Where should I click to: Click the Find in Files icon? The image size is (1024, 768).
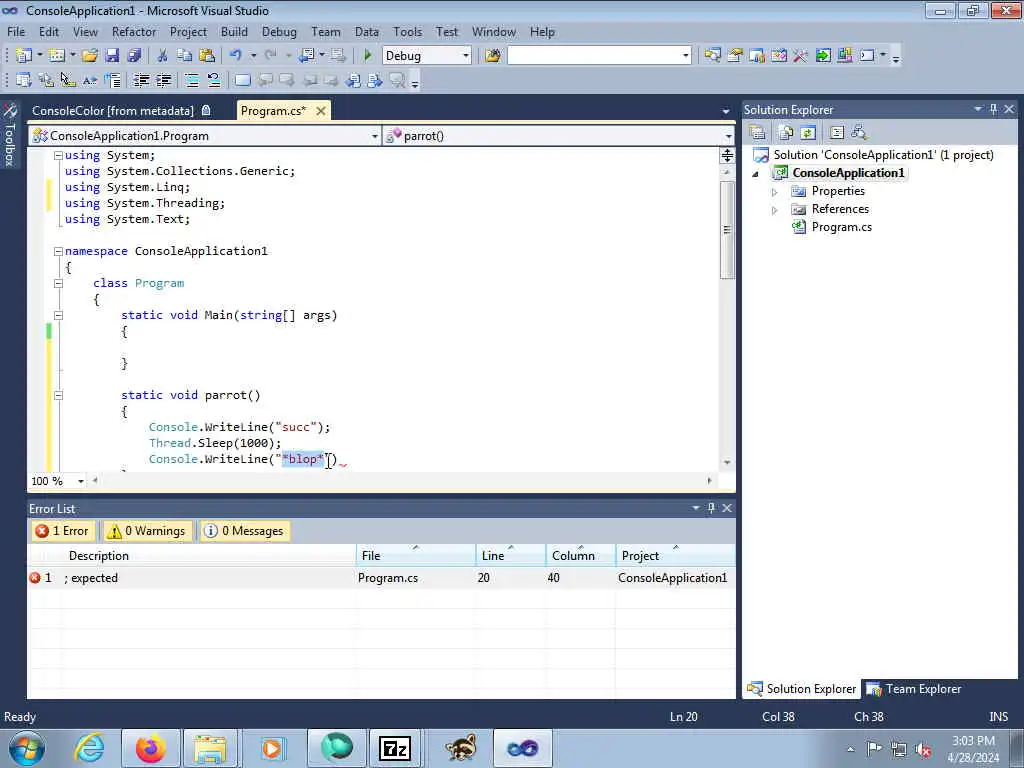coord(493,56)
